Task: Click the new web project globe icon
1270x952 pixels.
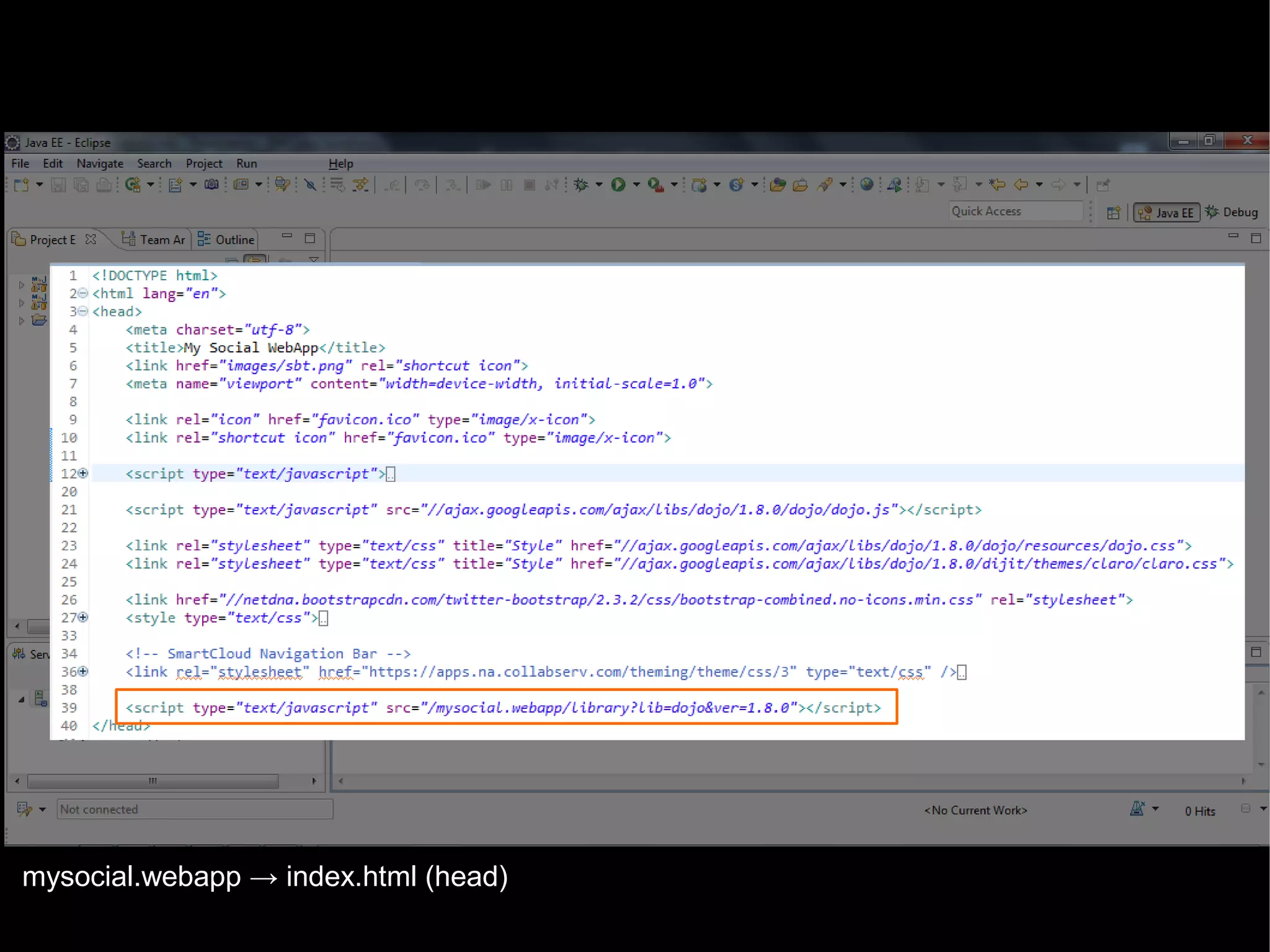Action: click(x=699, y=185)
